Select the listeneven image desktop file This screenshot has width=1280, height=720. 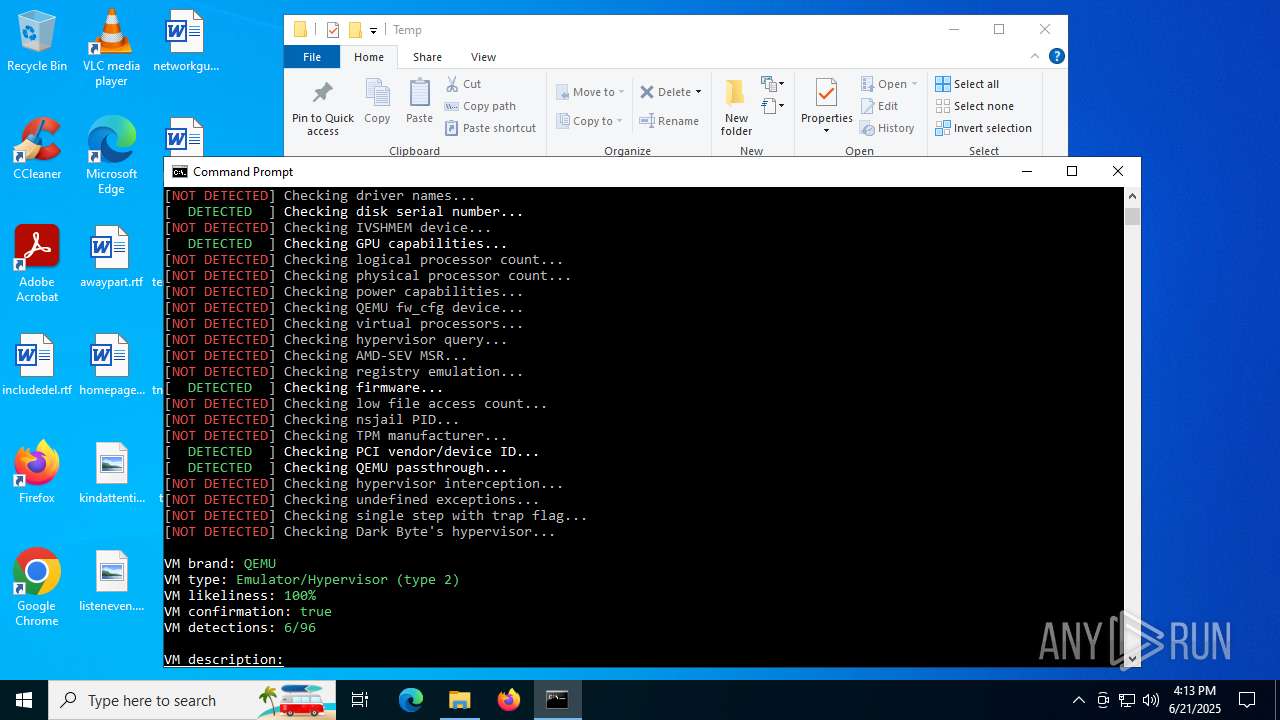[111, 582]
